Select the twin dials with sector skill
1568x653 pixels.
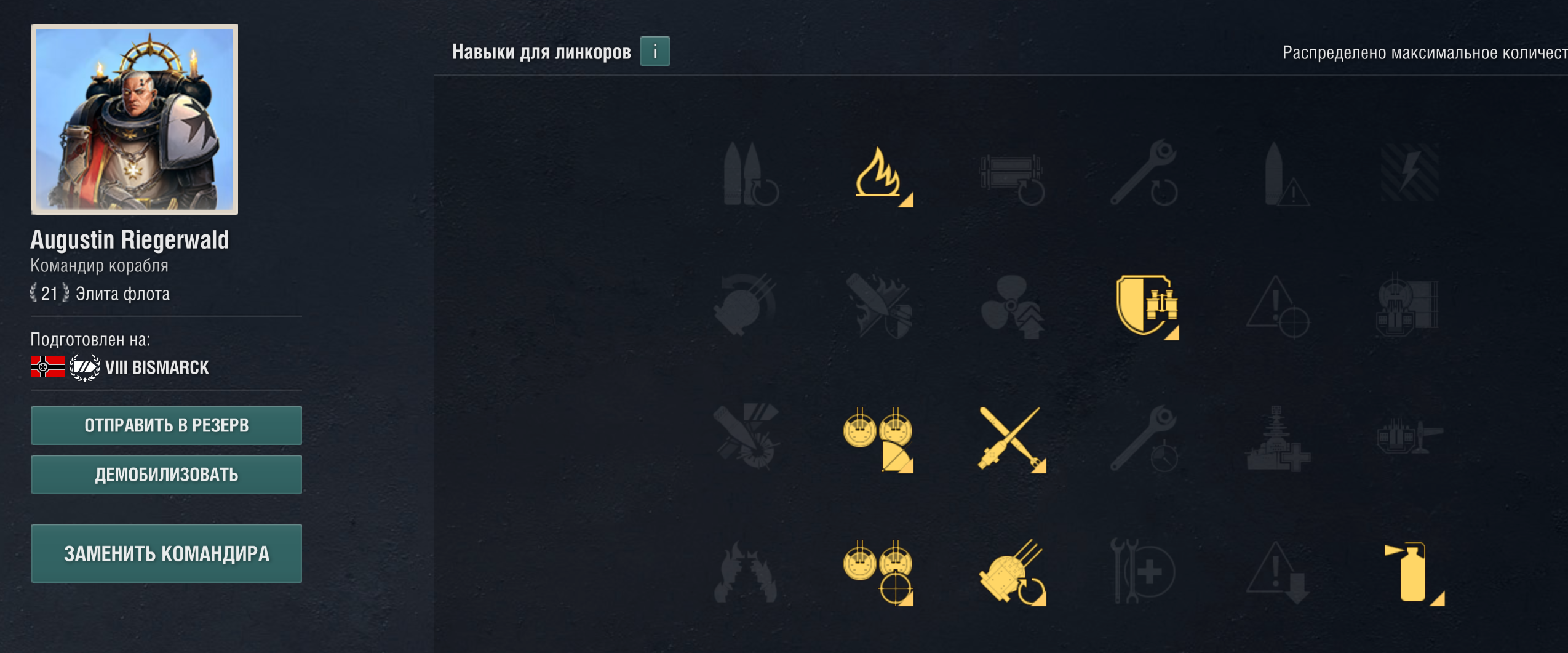[x=878, y=439]
